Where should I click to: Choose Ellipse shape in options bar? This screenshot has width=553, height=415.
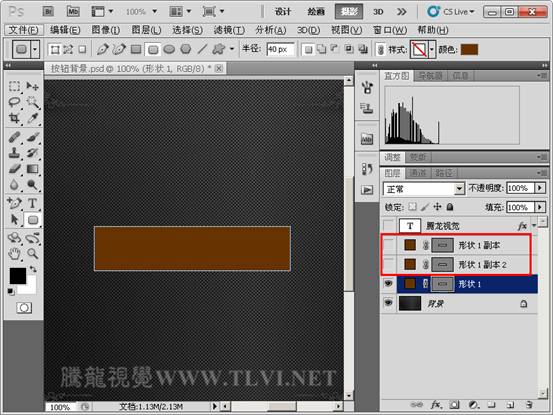tap(169, 49)
